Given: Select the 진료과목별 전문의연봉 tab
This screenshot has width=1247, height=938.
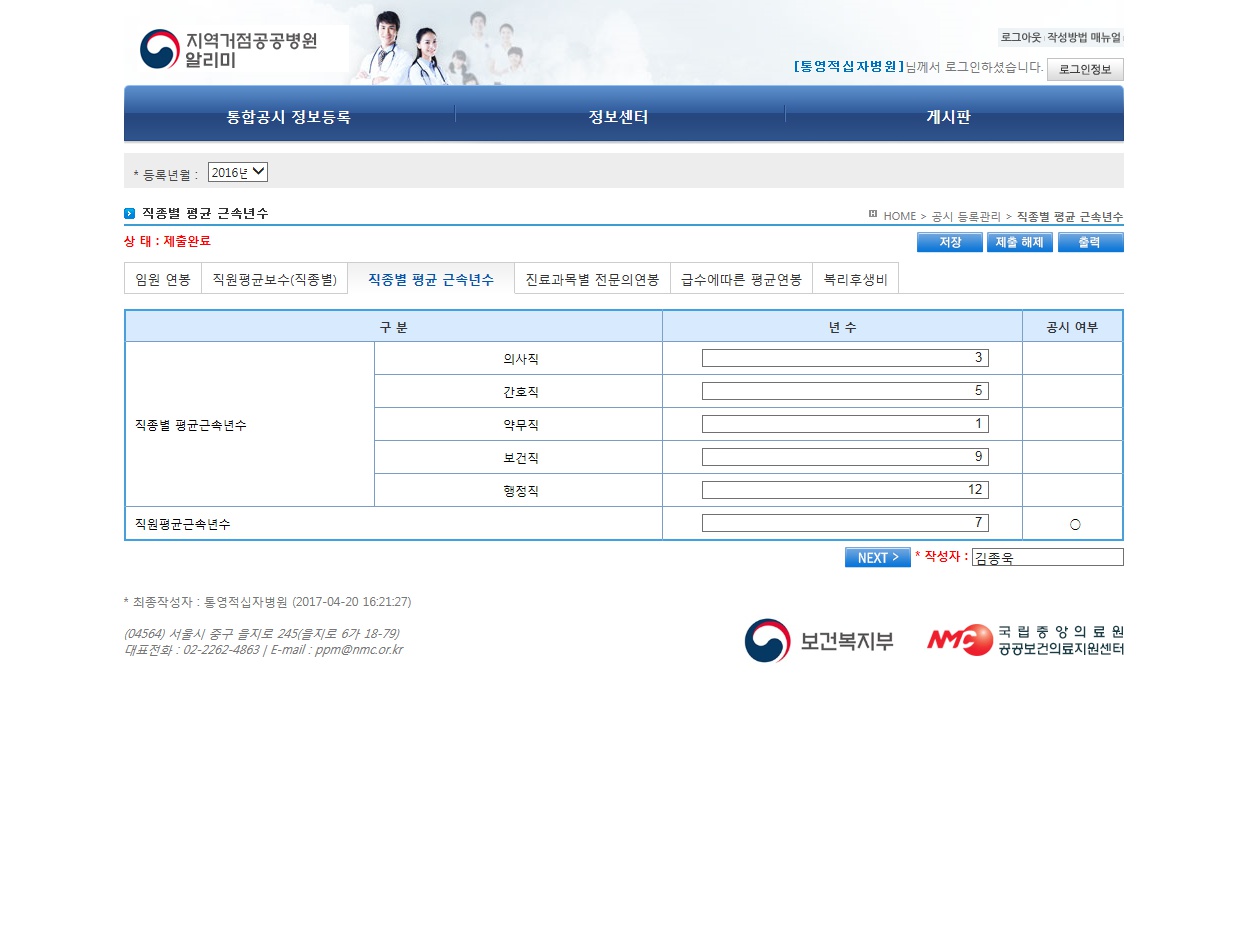Looking at the screenshot, I should pyautogui.click(x=592, y=279).
